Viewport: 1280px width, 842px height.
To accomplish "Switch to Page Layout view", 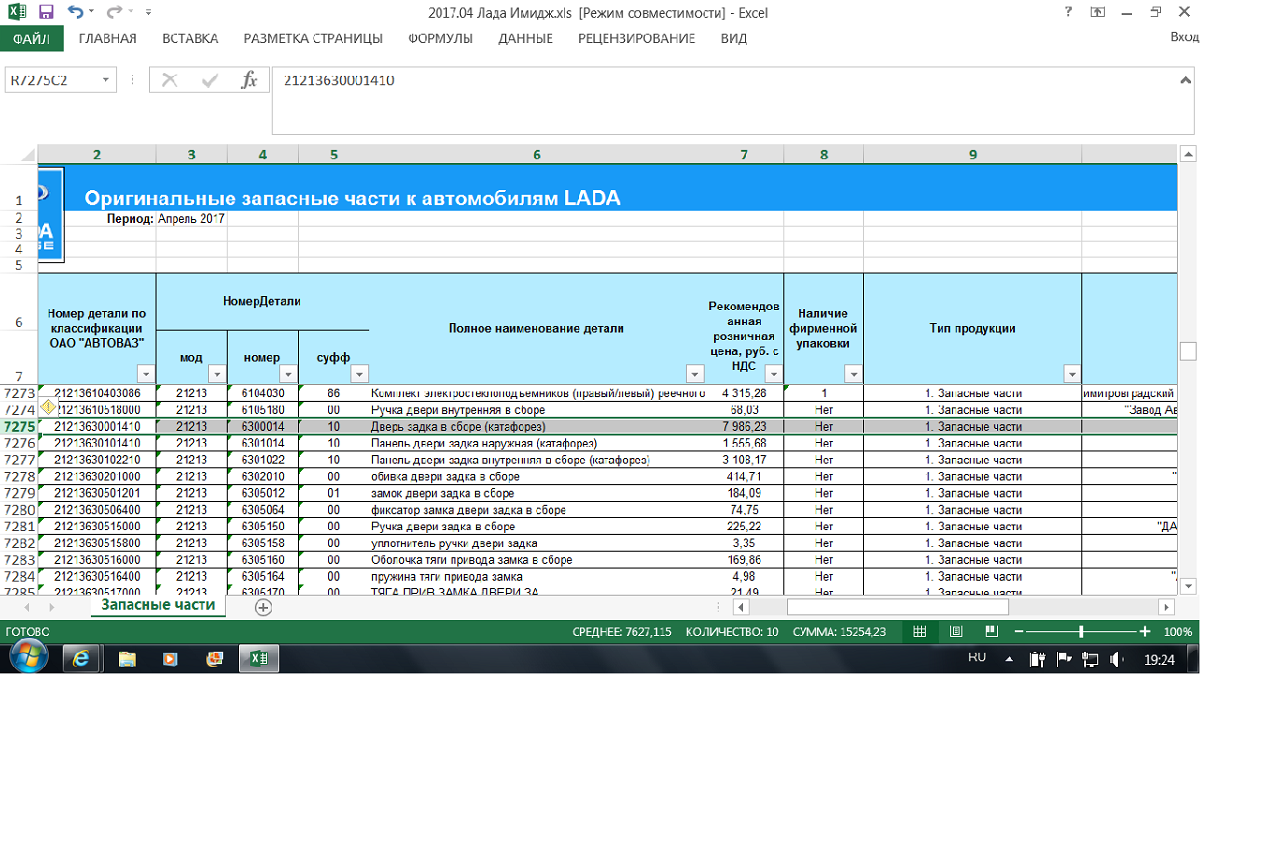I will (x=956, y=632).
